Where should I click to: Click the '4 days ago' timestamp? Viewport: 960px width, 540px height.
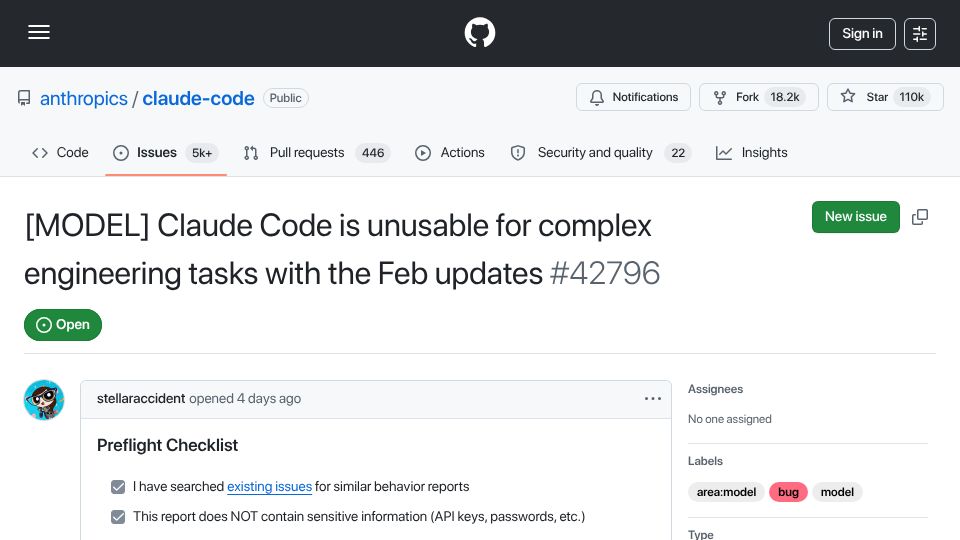269,399
